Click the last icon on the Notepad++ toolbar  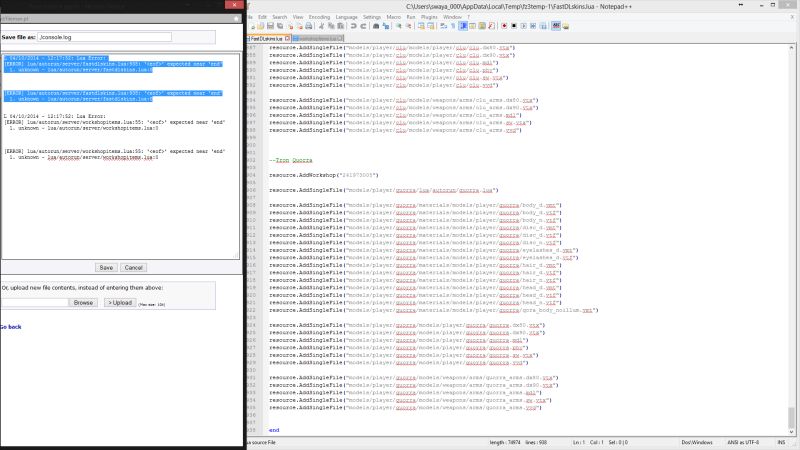point(565,26)
